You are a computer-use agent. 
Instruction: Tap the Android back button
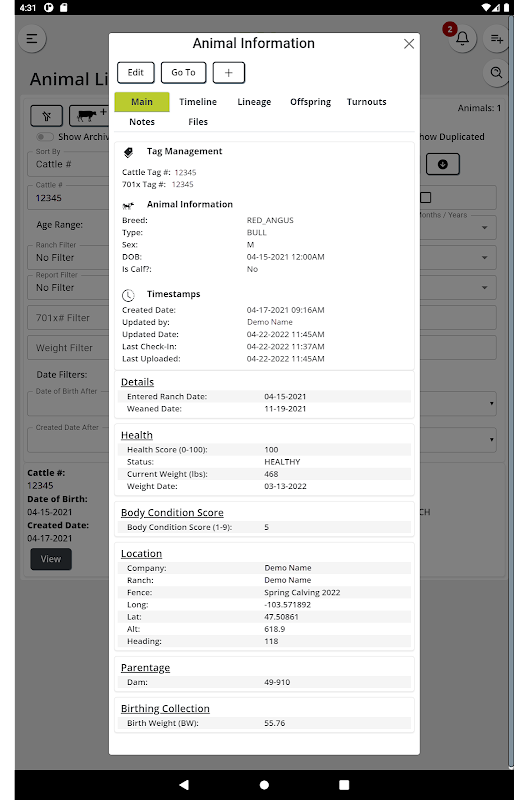(x=184, y=785)
